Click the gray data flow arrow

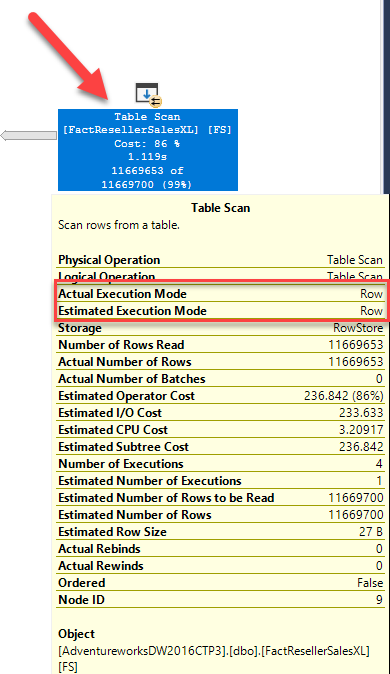coord(28,136)
